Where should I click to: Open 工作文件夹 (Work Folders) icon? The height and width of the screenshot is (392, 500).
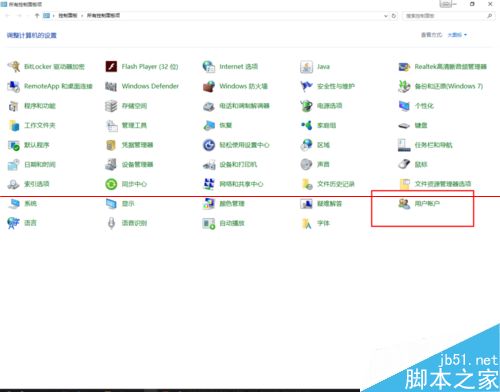point(14,125)
